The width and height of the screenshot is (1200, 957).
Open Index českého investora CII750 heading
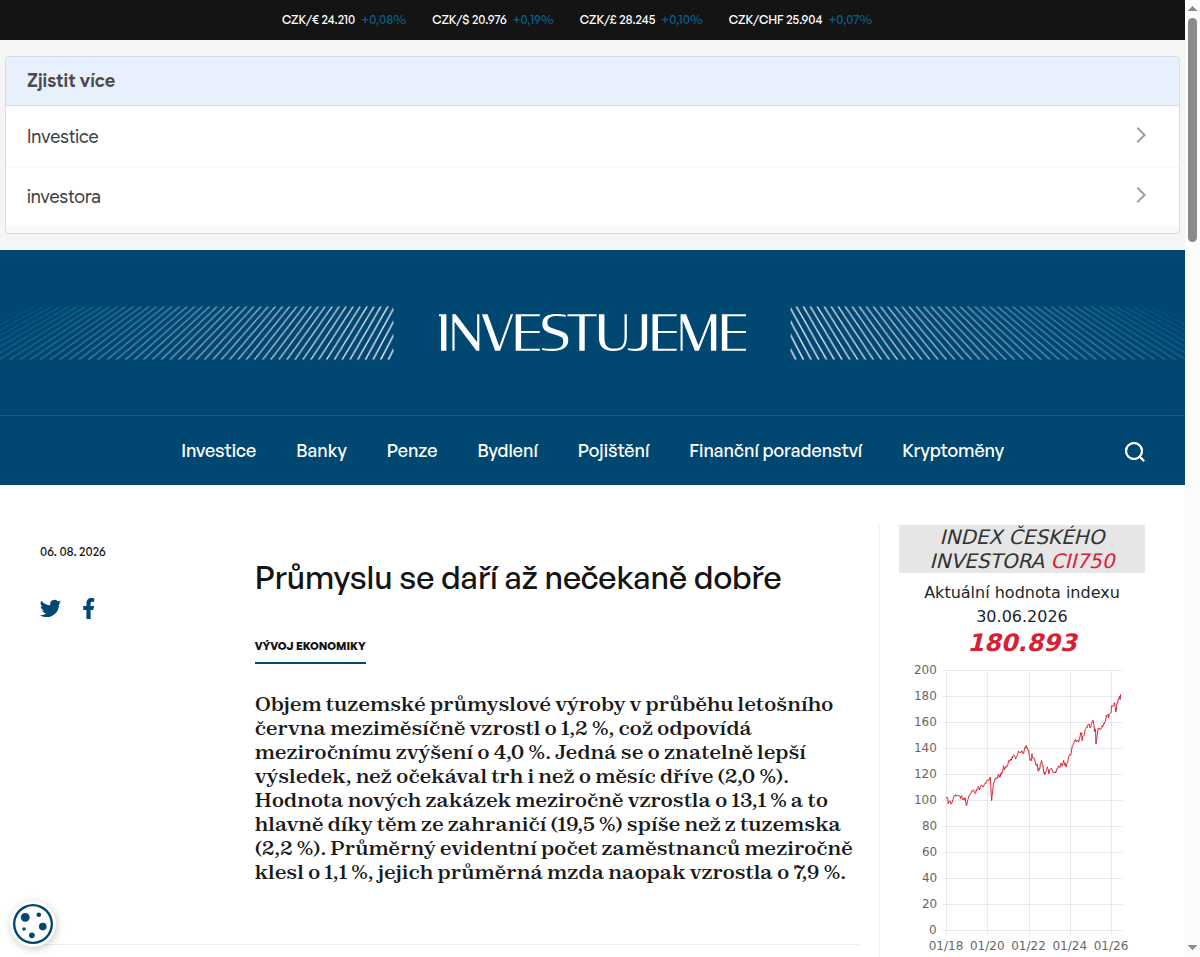[1022, 549]
